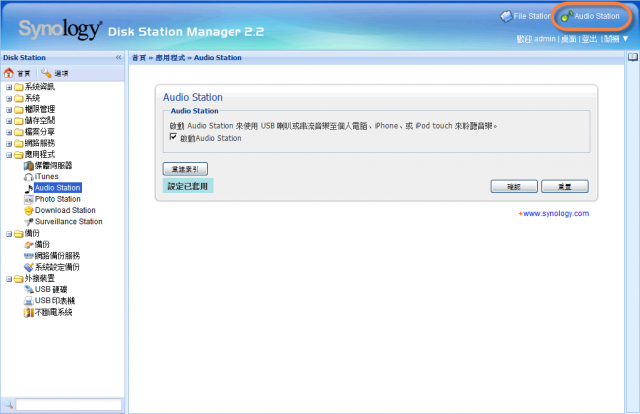
Task: Click the Audio Station breadcrumb text
Action: [218, 58]
